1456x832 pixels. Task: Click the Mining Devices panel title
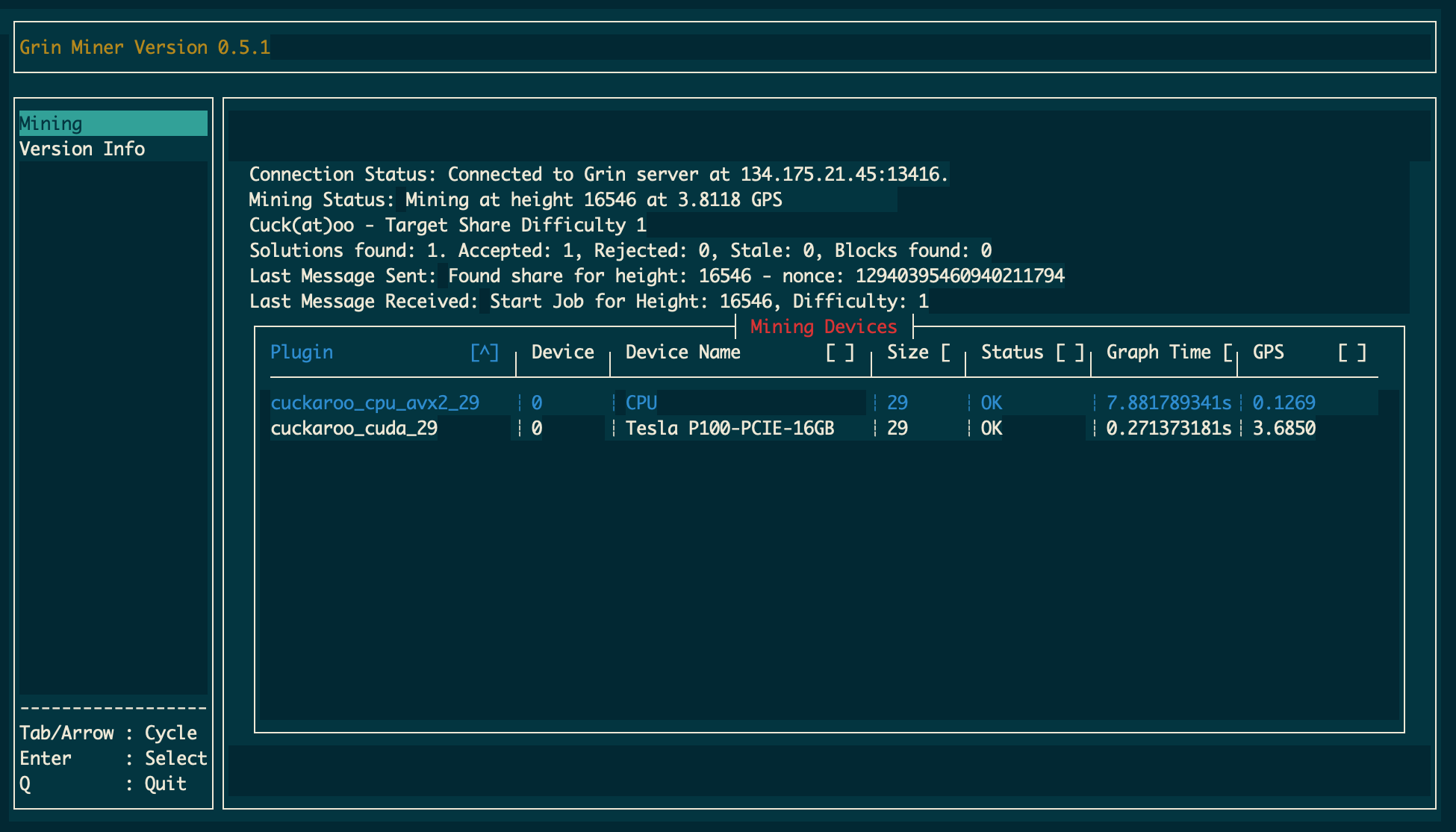824,326
